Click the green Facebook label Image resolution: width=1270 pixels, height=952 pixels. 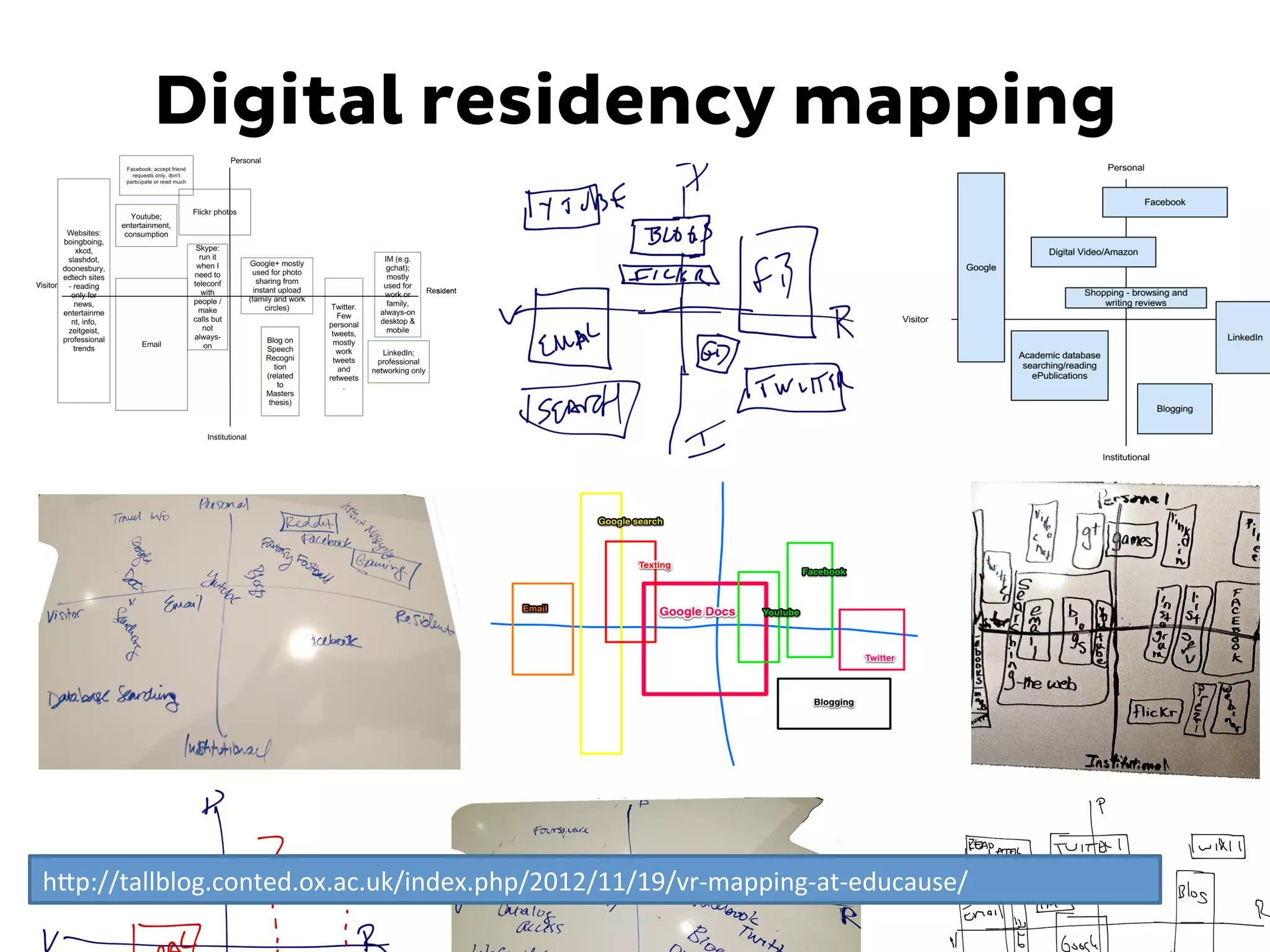pos(823,571)
